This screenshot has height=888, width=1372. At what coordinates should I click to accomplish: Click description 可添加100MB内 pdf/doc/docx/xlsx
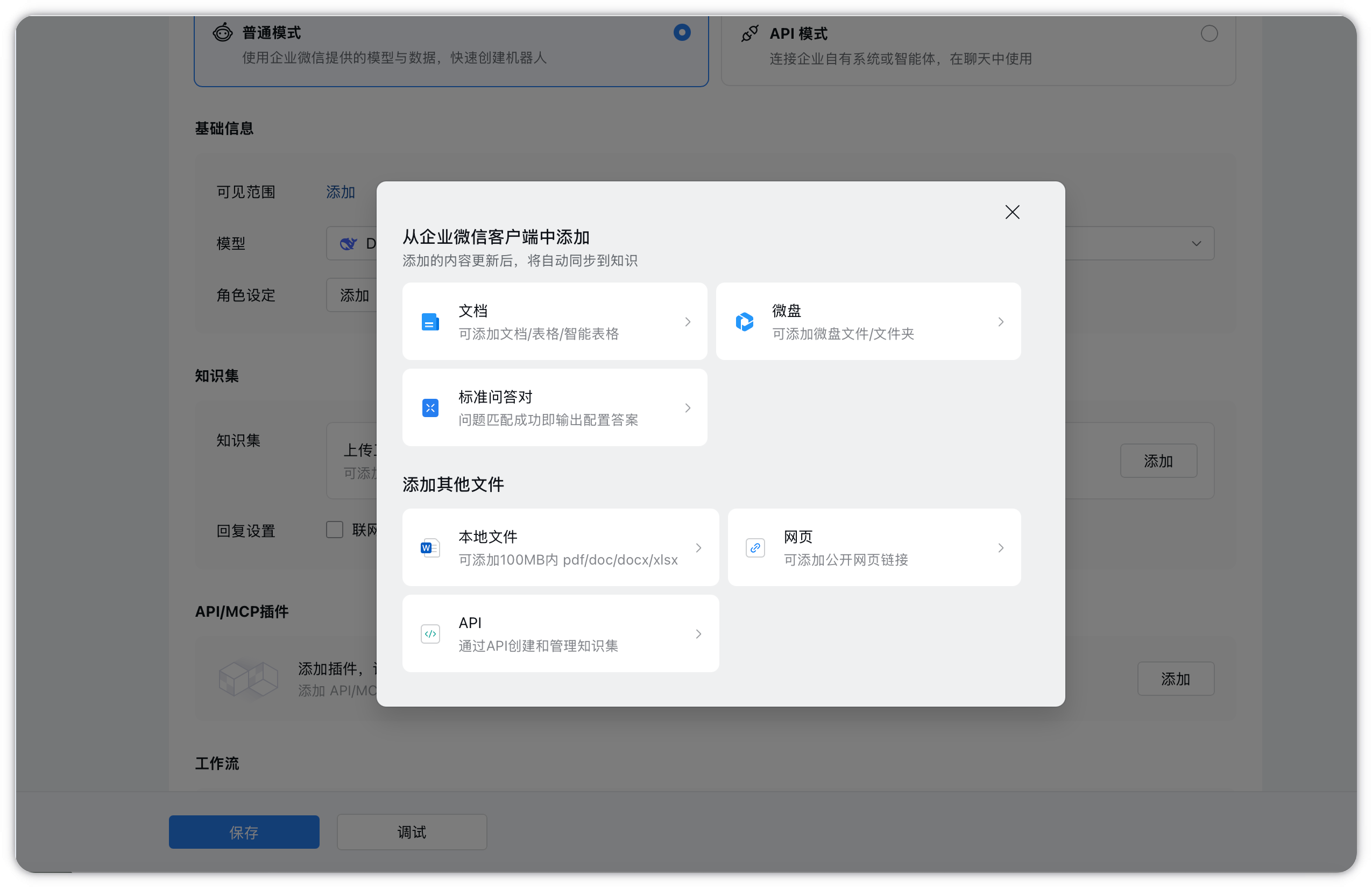click(x=568, y=559)
